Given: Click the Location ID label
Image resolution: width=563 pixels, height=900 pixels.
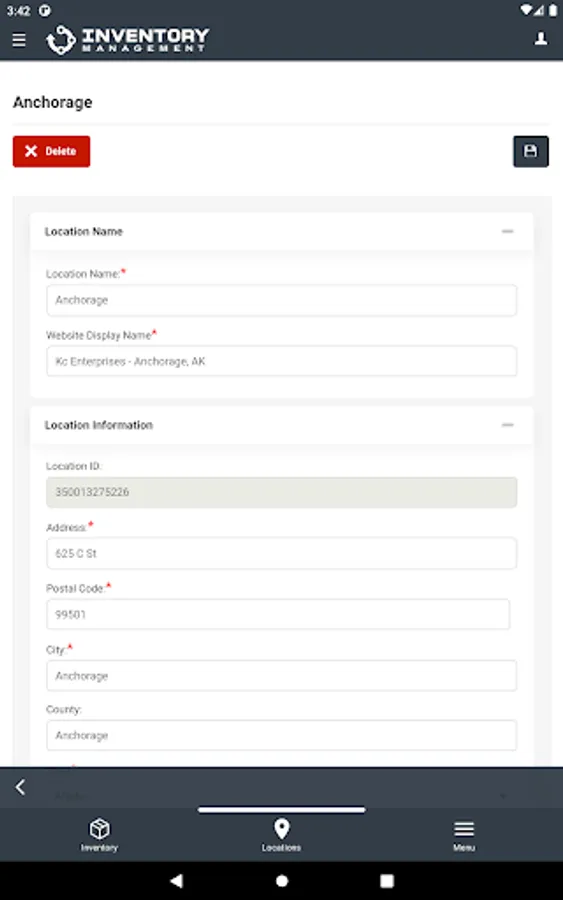Looking at the screenshot, I should tap(74, 466).
